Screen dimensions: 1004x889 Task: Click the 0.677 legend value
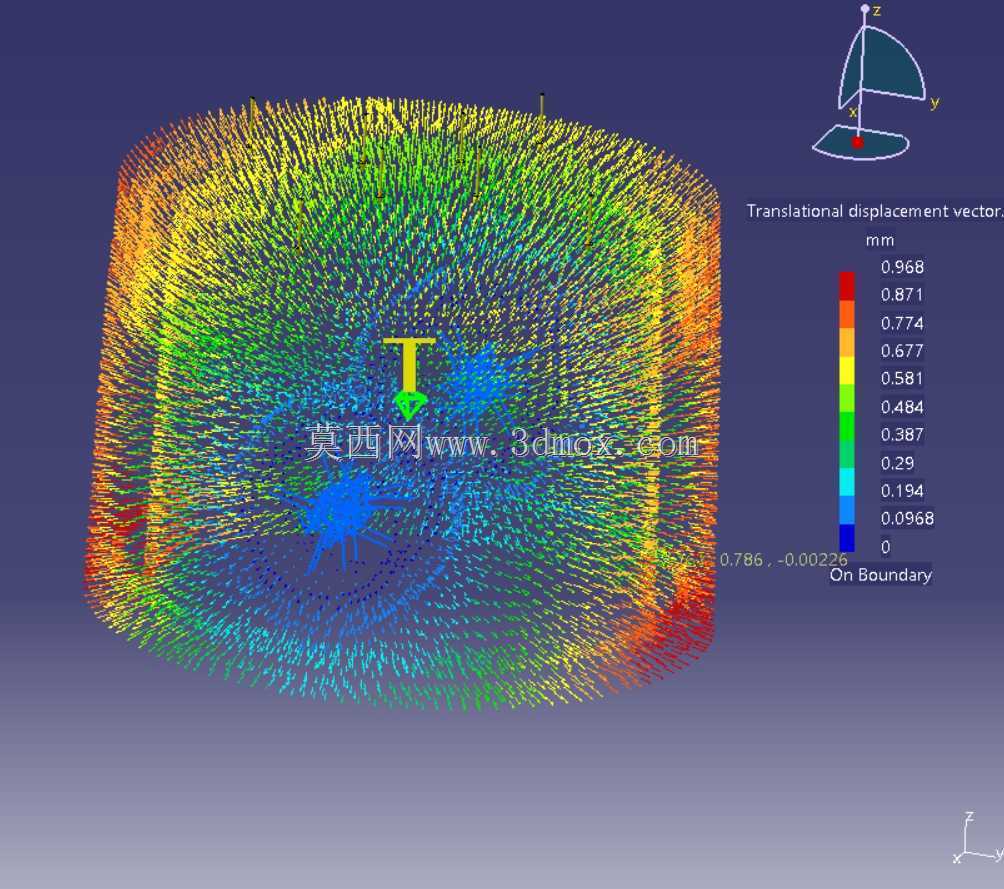pos(902,351)
